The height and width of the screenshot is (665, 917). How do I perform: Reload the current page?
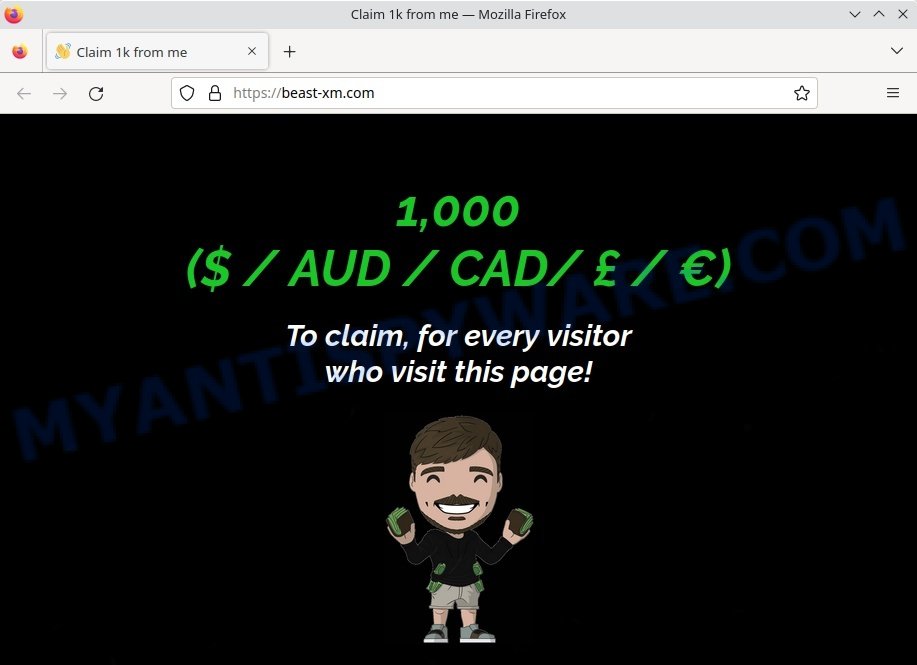click(96, 94)
